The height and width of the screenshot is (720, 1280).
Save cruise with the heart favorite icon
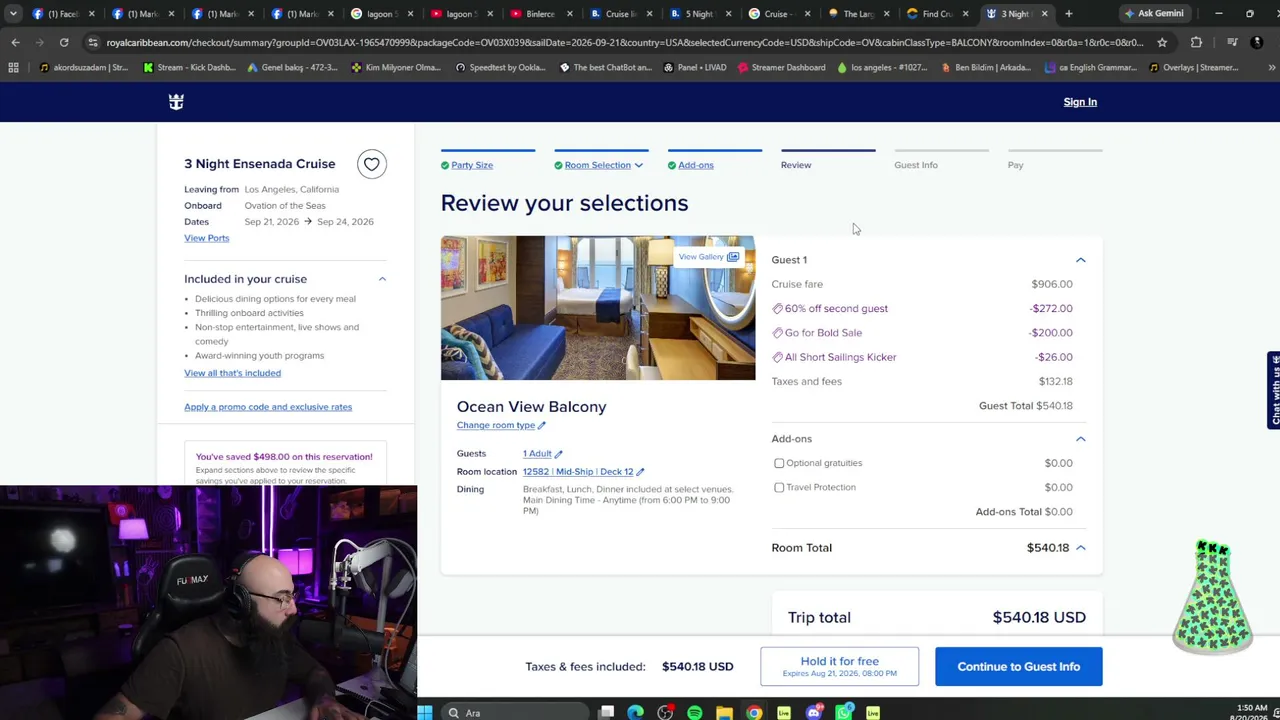tap(371, 164)
